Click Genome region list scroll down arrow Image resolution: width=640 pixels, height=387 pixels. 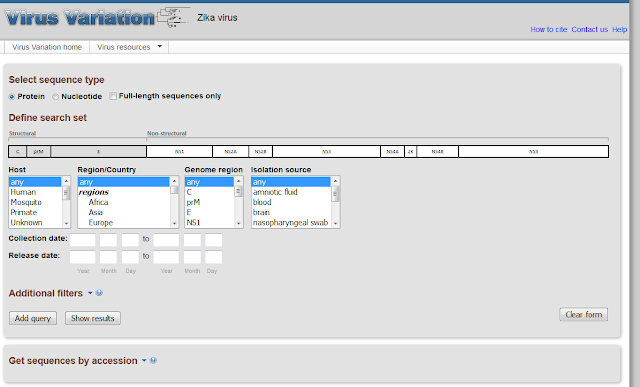tap(239, 223)
